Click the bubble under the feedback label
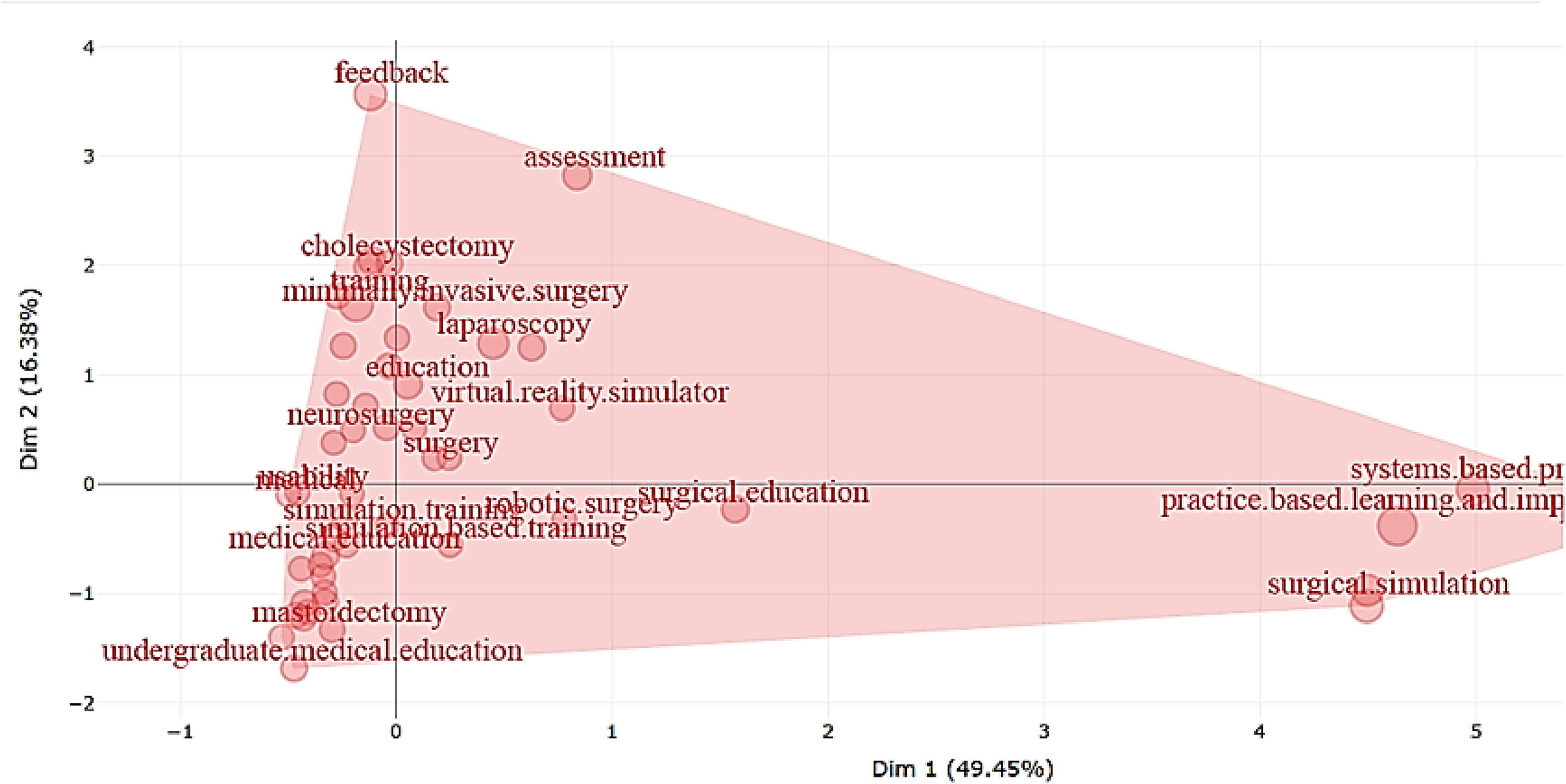 370,95
